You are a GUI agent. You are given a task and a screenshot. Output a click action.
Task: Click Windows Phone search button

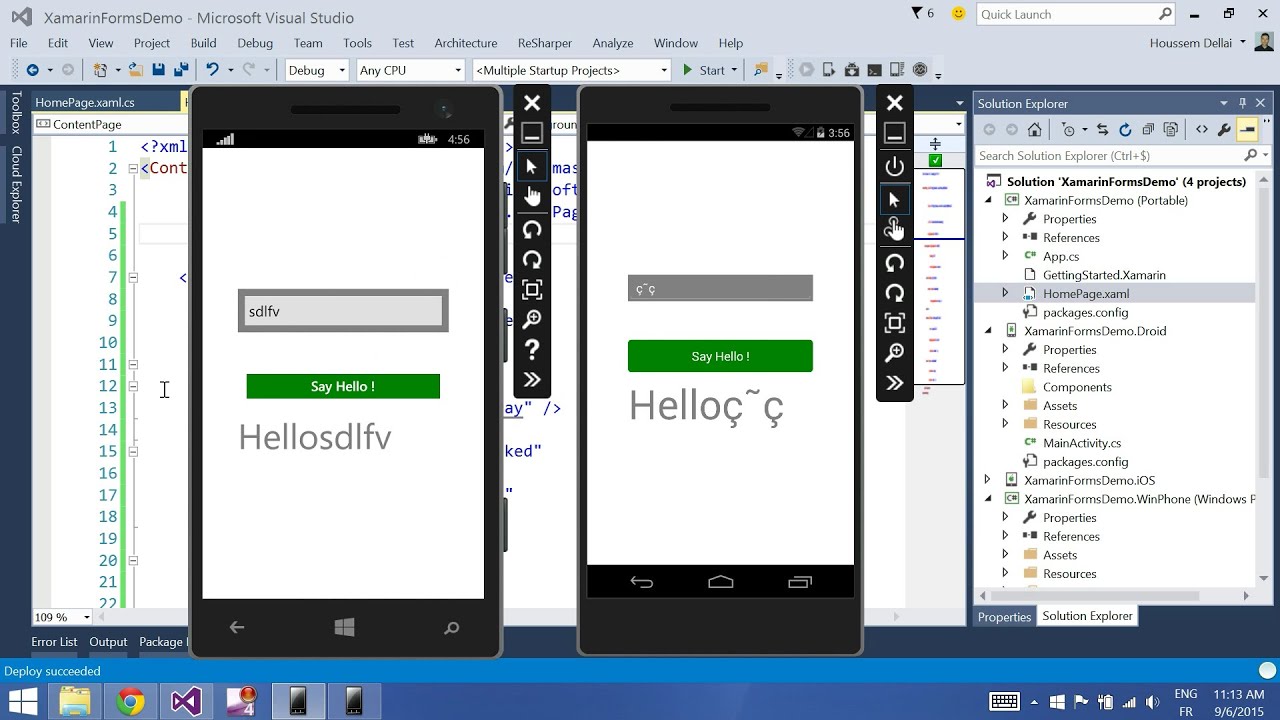pyautogui.click(x=452, y=628)
